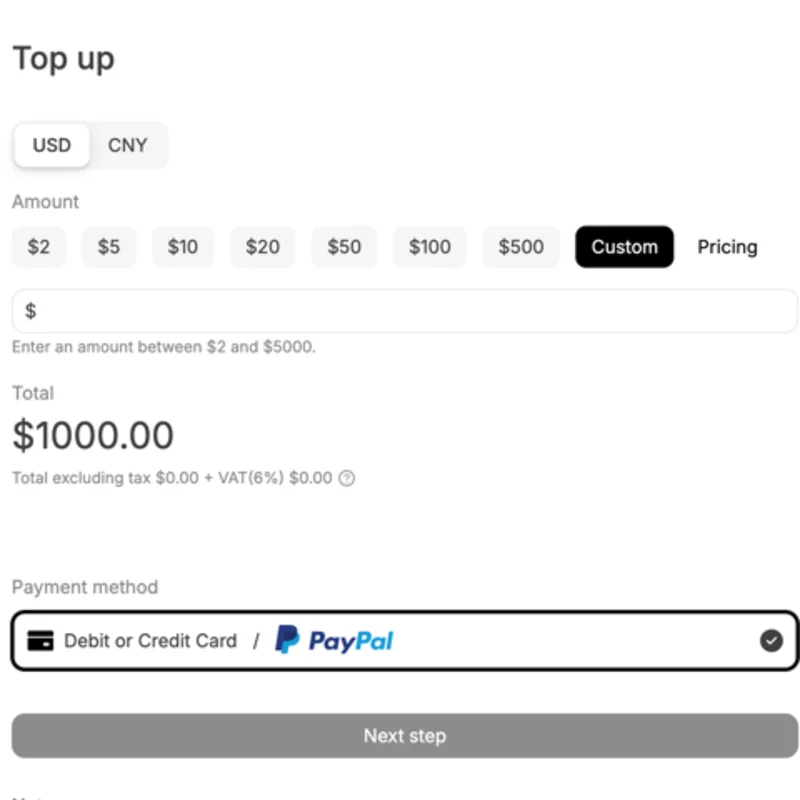Viewport: 800px width, 800px height.
Task: Select the $100 amount option
Action: (430, 247)
